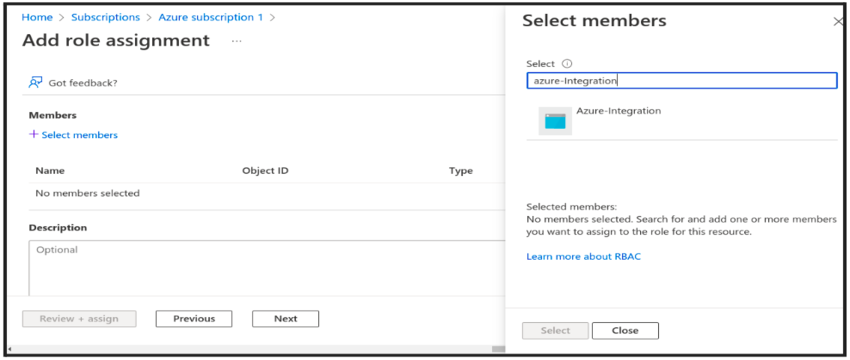Click the Review + assign button
Image resolution: width=850 pixels, height=360 pixels.
(x=79, y=319)
